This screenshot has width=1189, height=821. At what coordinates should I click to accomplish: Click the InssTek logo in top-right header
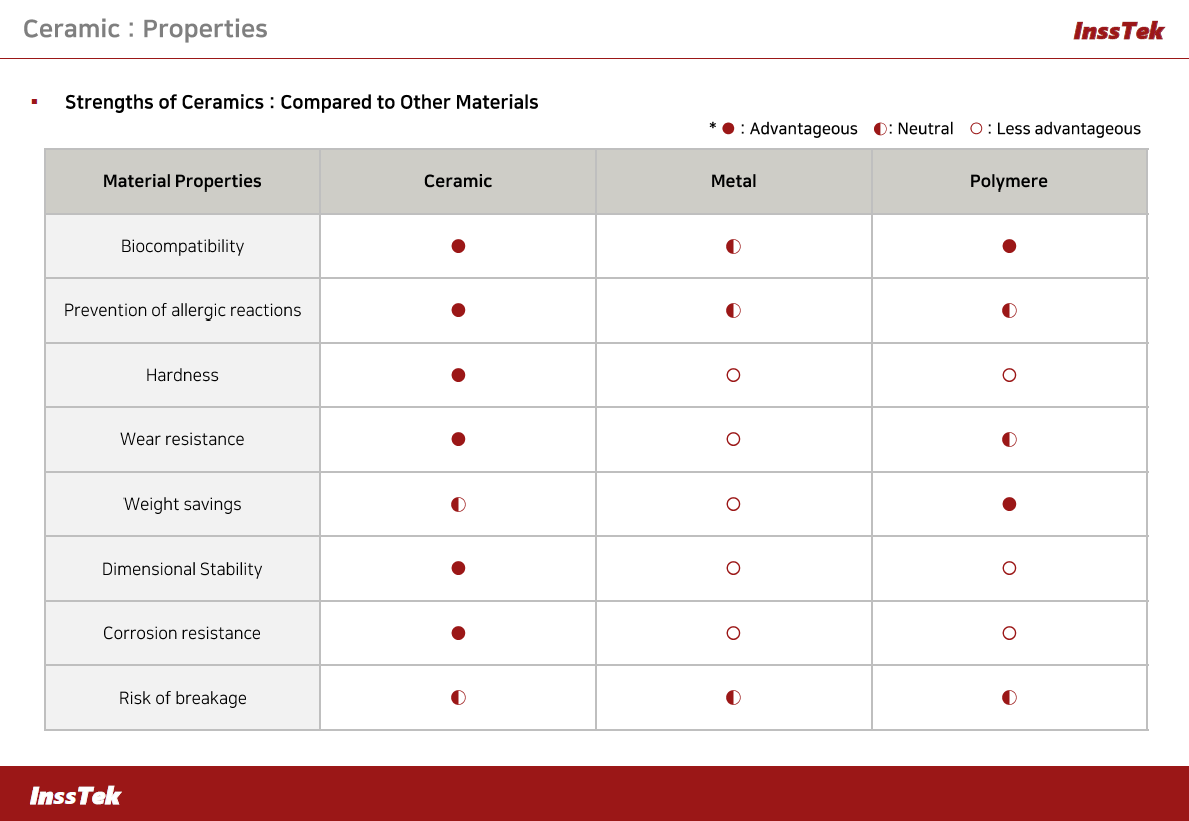[x=1118, y=31]
